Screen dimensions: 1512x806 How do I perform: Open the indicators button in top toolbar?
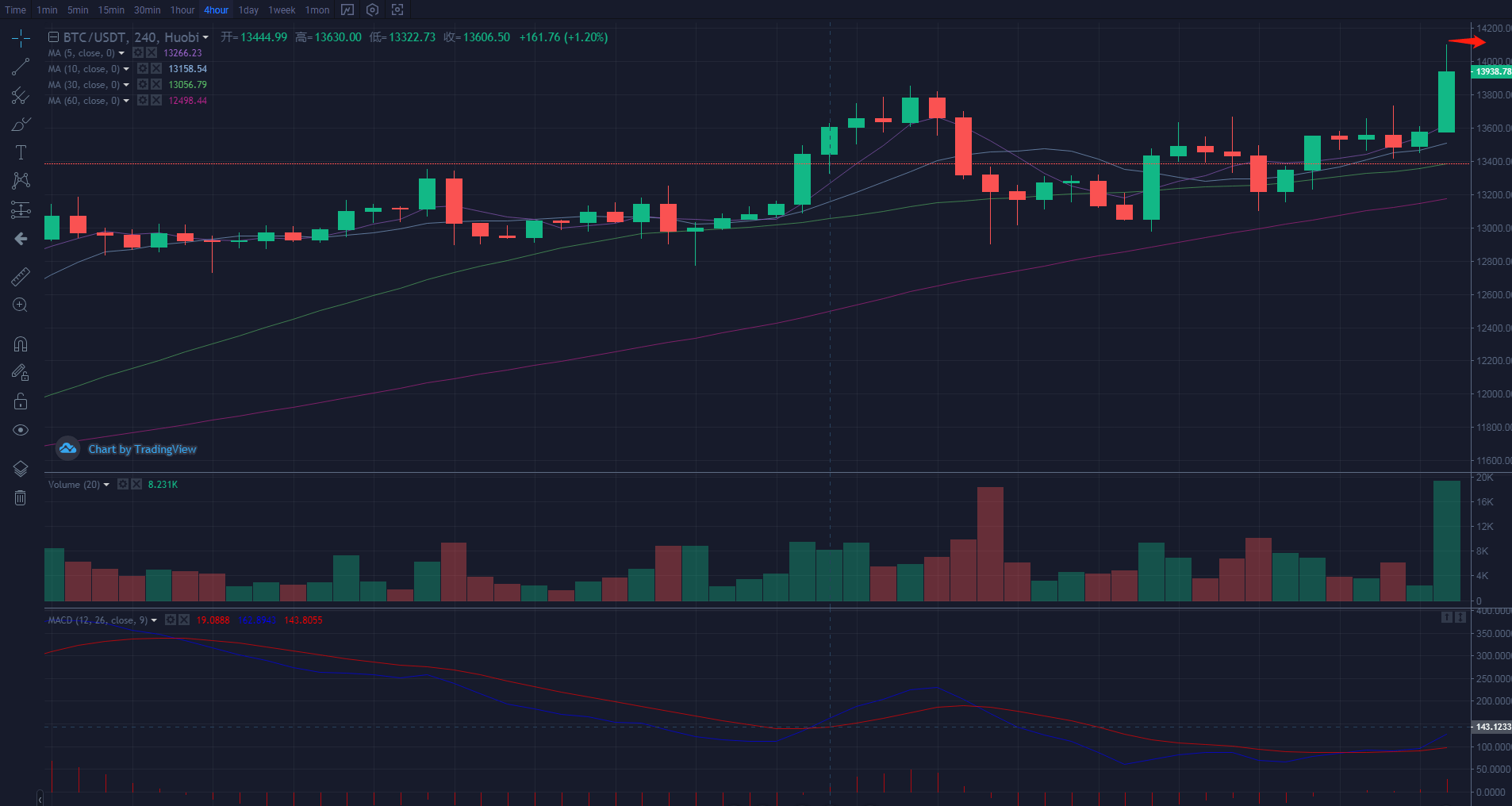pyautogui.click(x=347, y=10)
